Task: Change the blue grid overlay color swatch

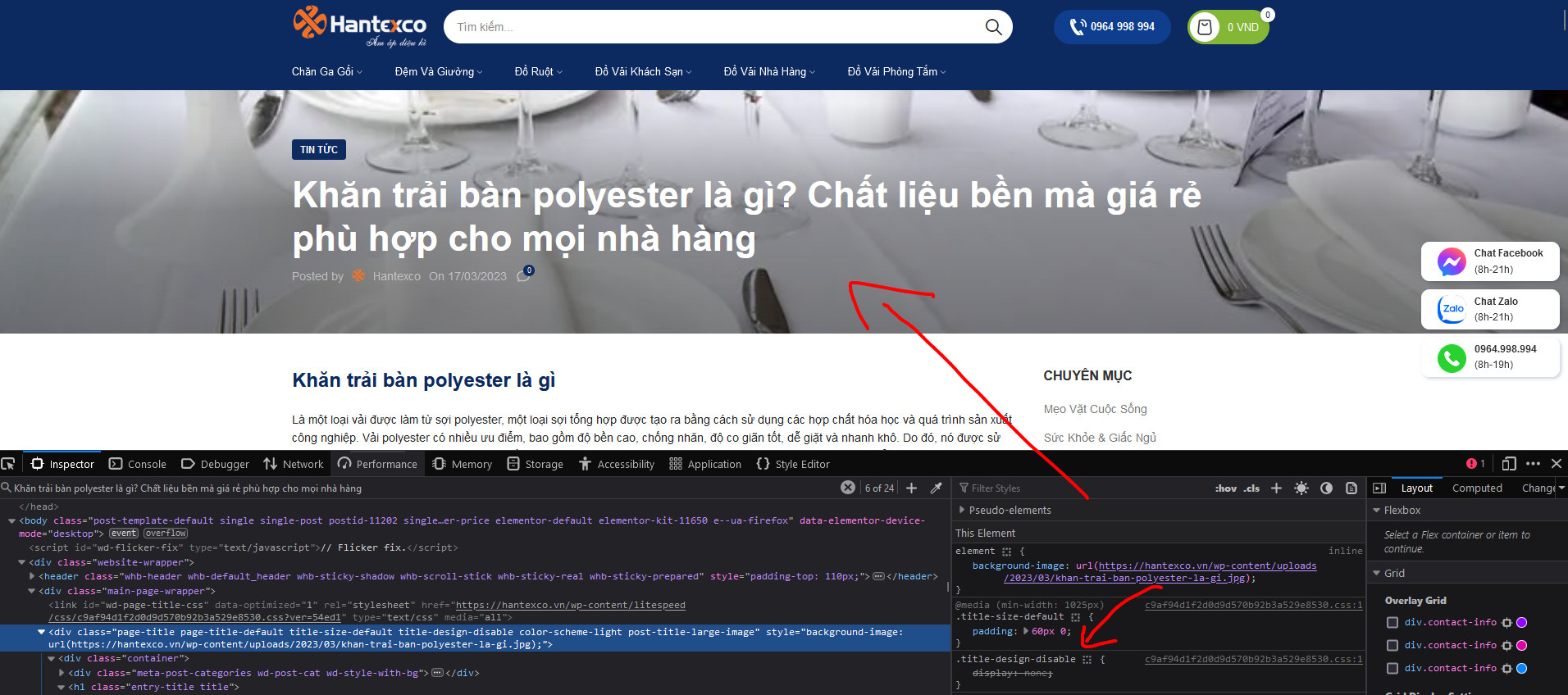Action: click(1521, 669)
